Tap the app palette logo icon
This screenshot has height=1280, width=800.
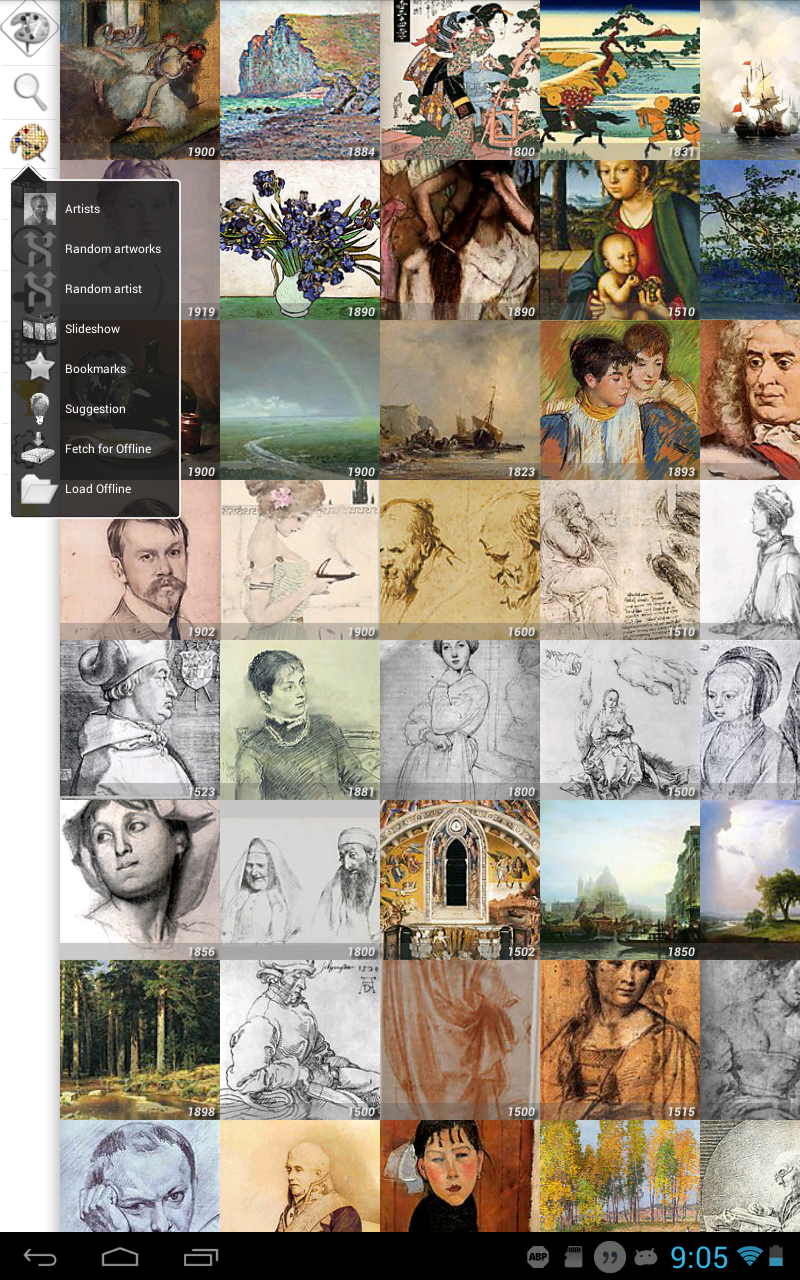[x=29, y=30]
